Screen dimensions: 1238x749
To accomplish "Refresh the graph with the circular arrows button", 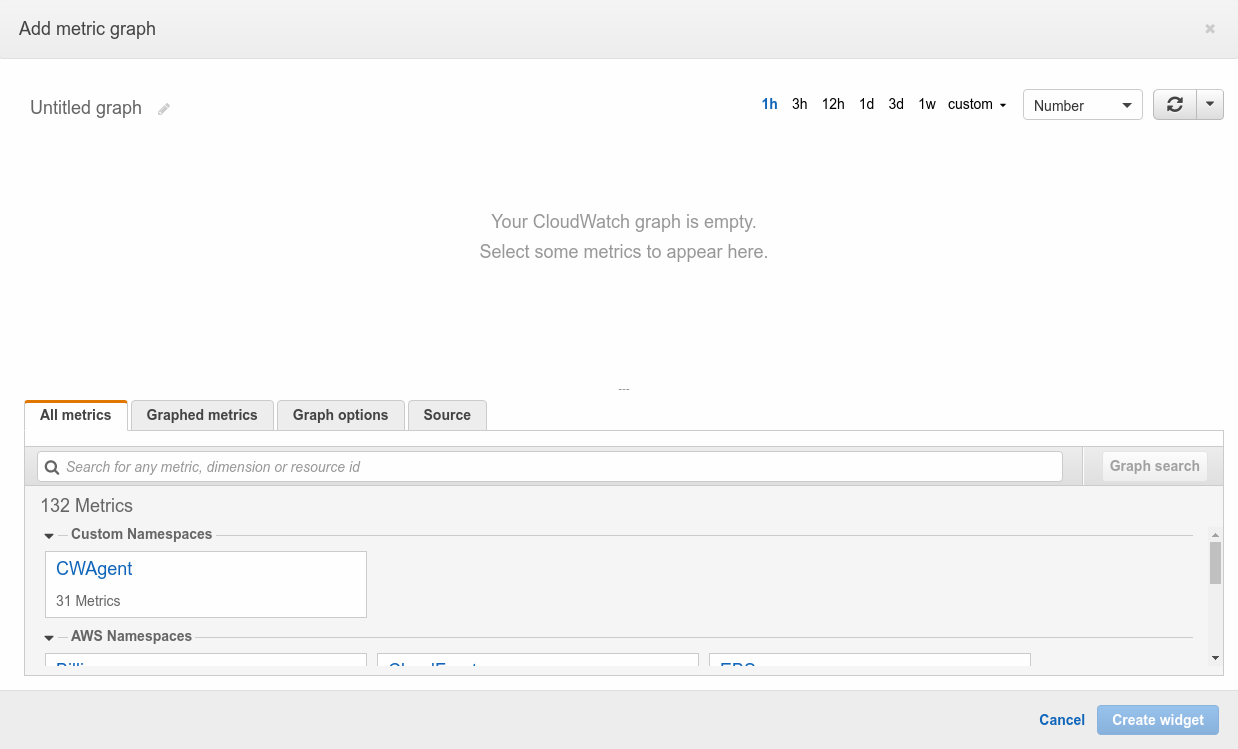I will (1175, 105).
